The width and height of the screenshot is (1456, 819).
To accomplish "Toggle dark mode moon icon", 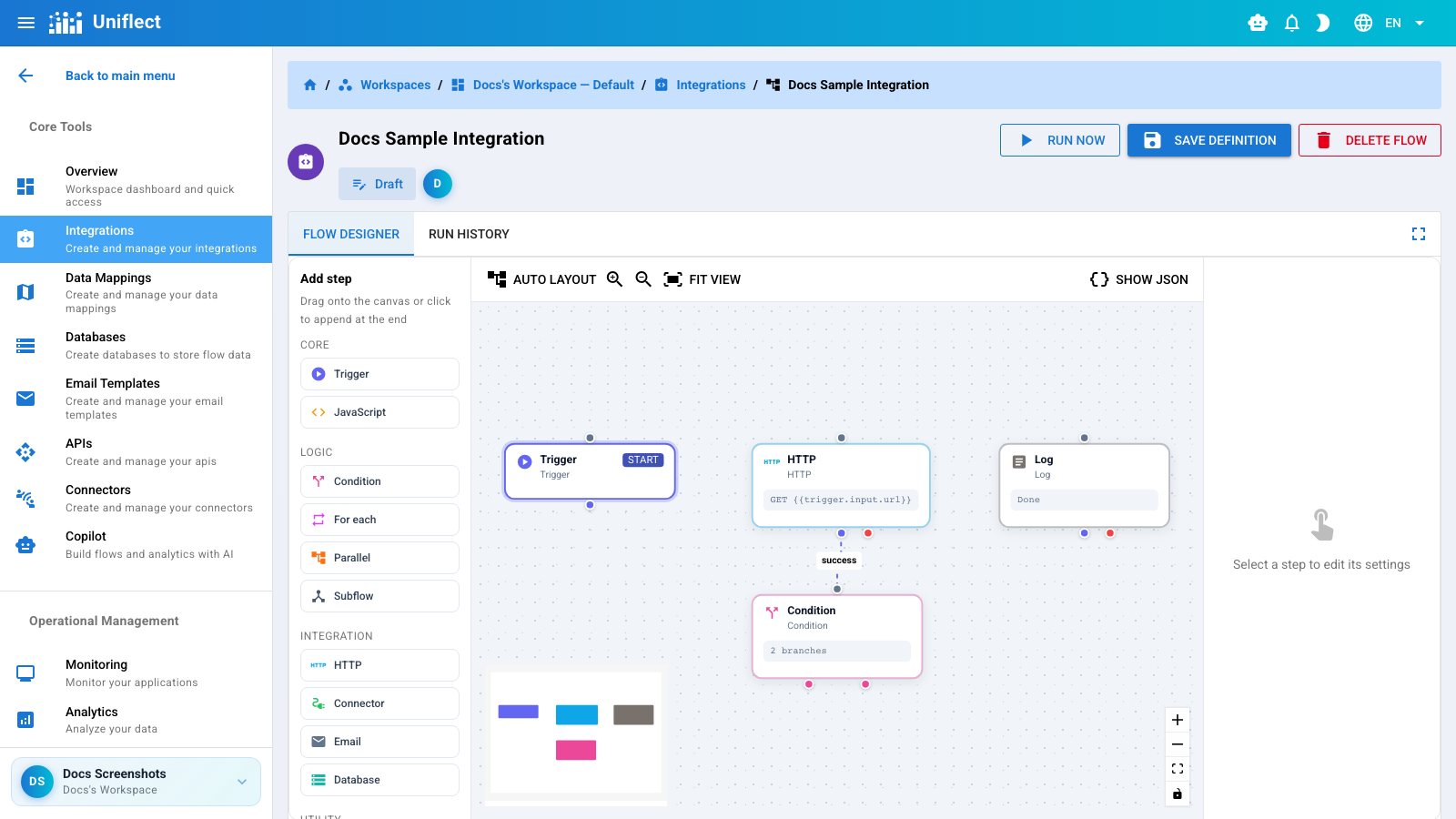I will (x=1323, y=23).
